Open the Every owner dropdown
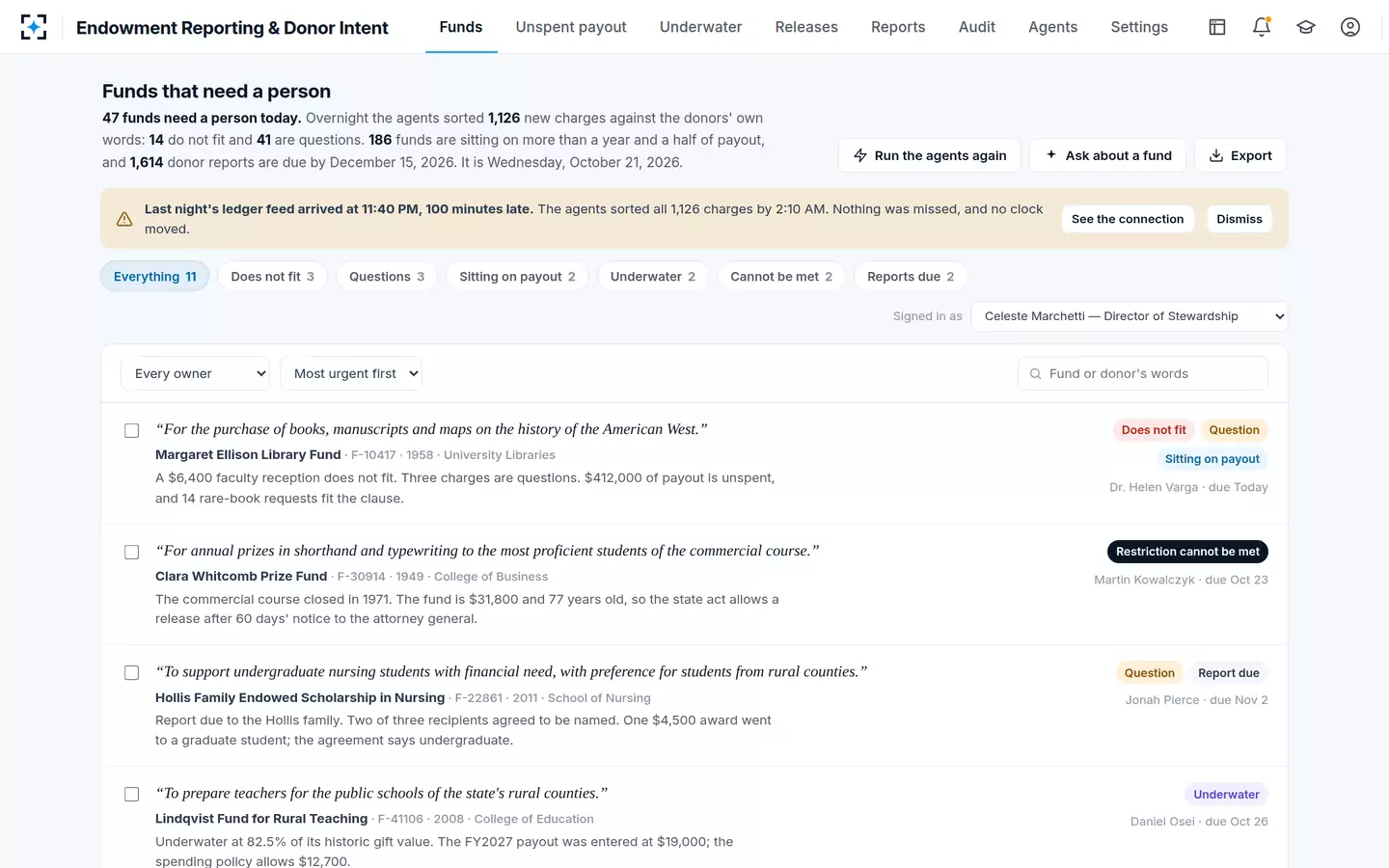Image resolution: width=1389 pixels, height=868 pixels. [196, 374]
